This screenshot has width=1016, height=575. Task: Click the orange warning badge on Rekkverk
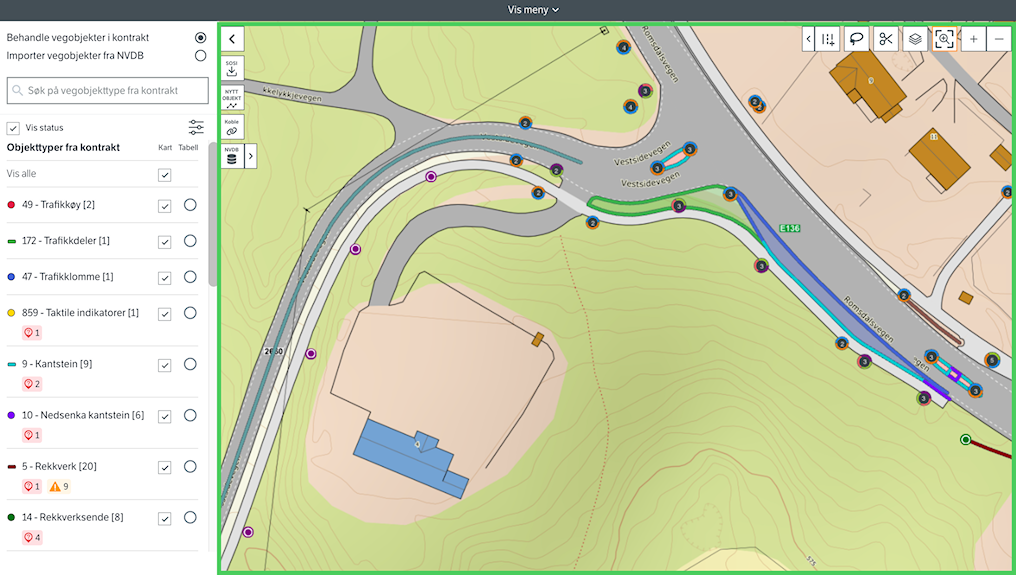coord(59,486)
